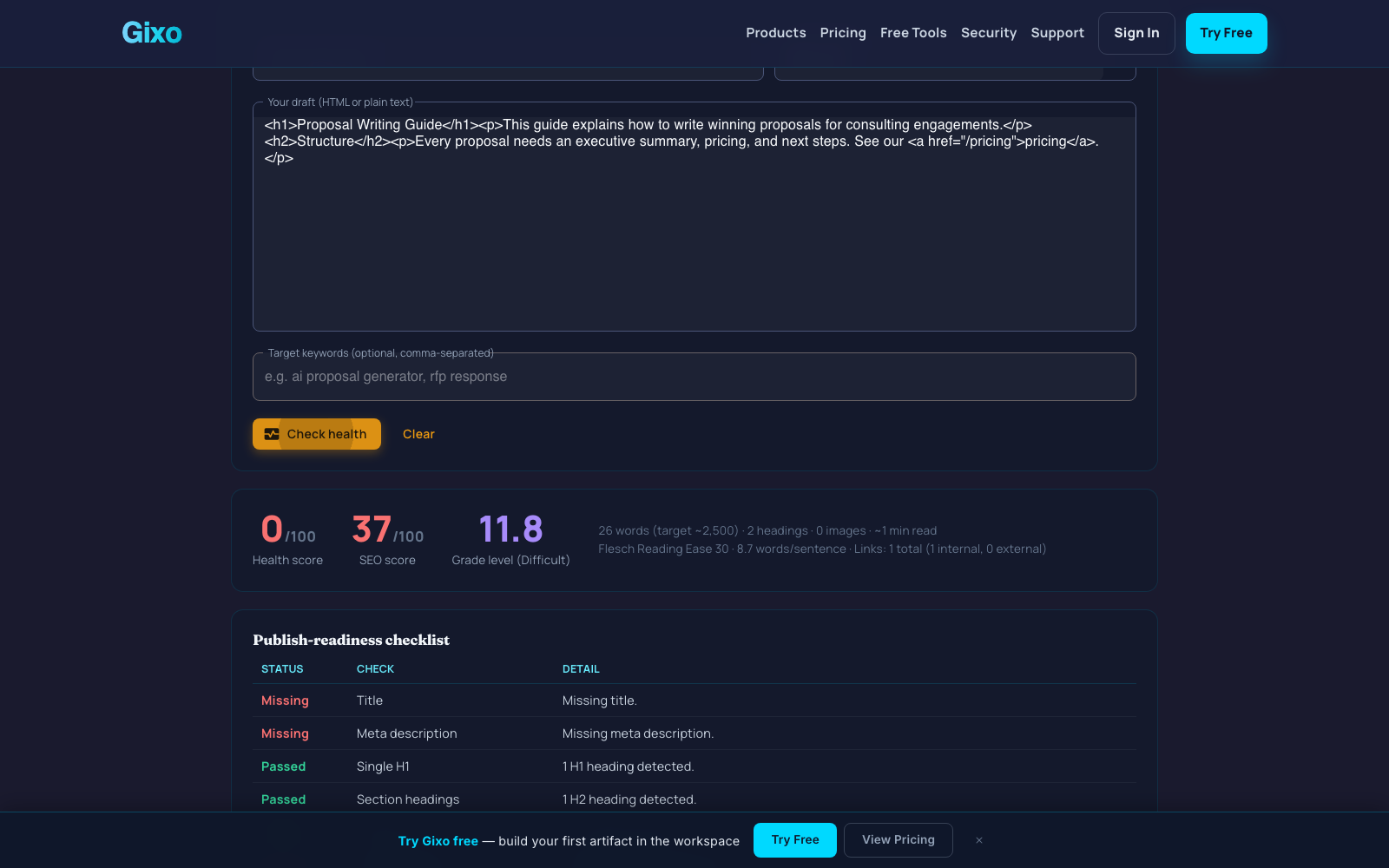The height and width of the screenshot is (868, 1389).
Task: Click the SEO score value 37/100
Action: click(388, 529)
